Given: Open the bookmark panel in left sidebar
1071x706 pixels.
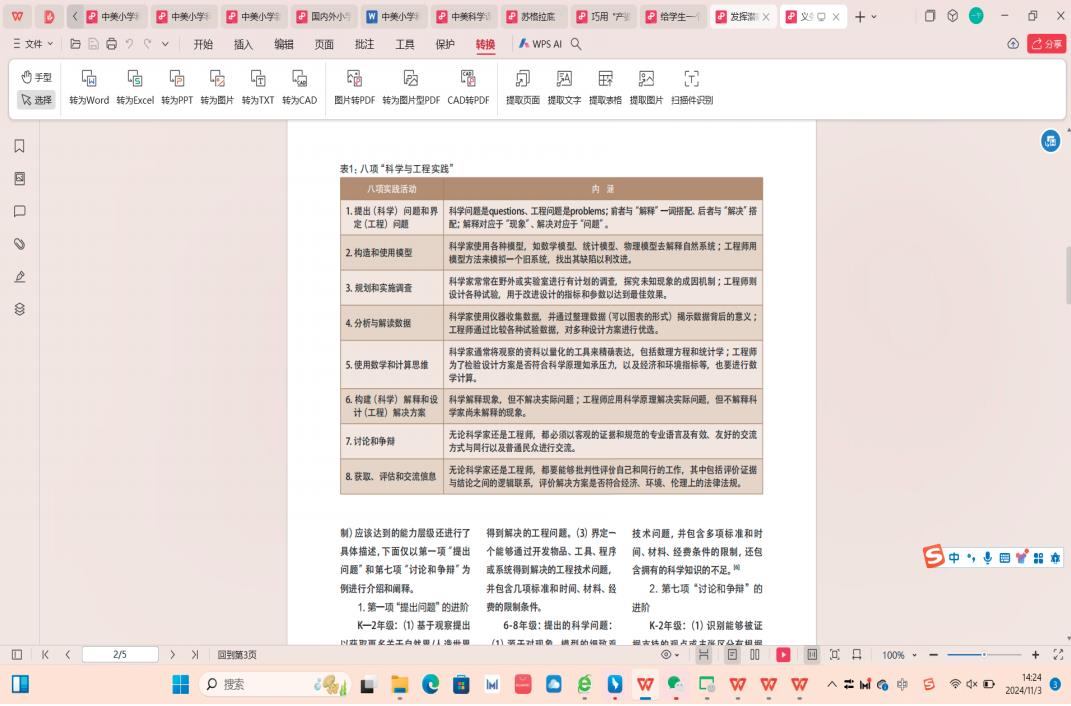Looking at the screenshot, I should pos(19,146).
